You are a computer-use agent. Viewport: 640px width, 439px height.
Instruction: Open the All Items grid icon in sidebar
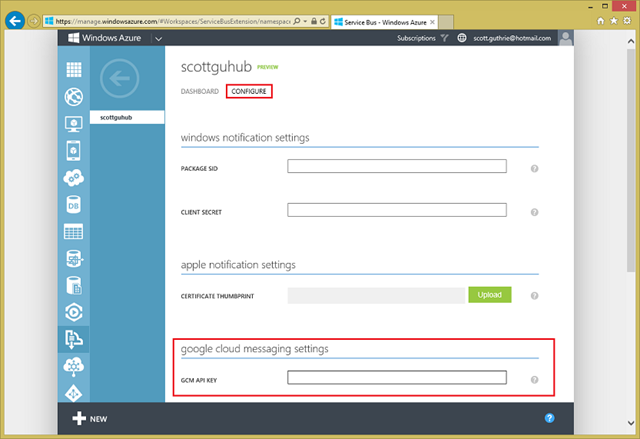tap(74, 70)
